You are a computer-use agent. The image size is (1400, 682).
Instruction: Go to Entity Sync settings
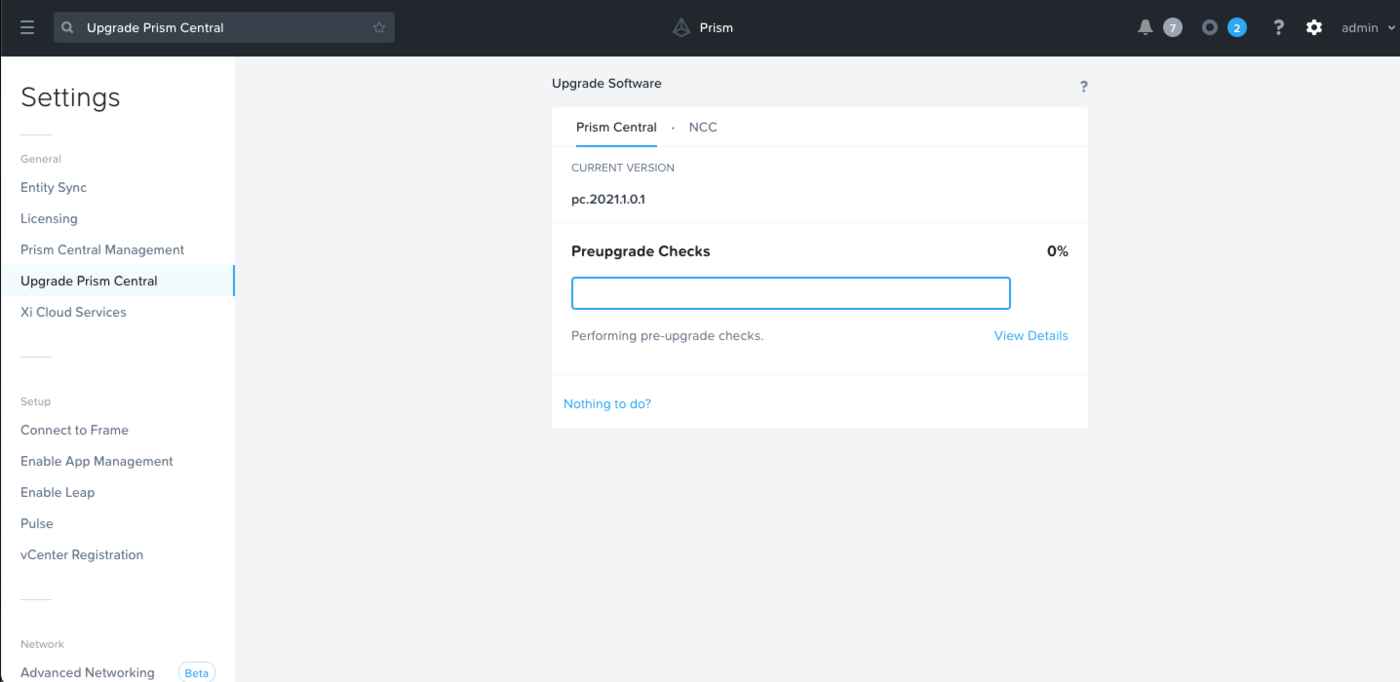click(54, 188)
